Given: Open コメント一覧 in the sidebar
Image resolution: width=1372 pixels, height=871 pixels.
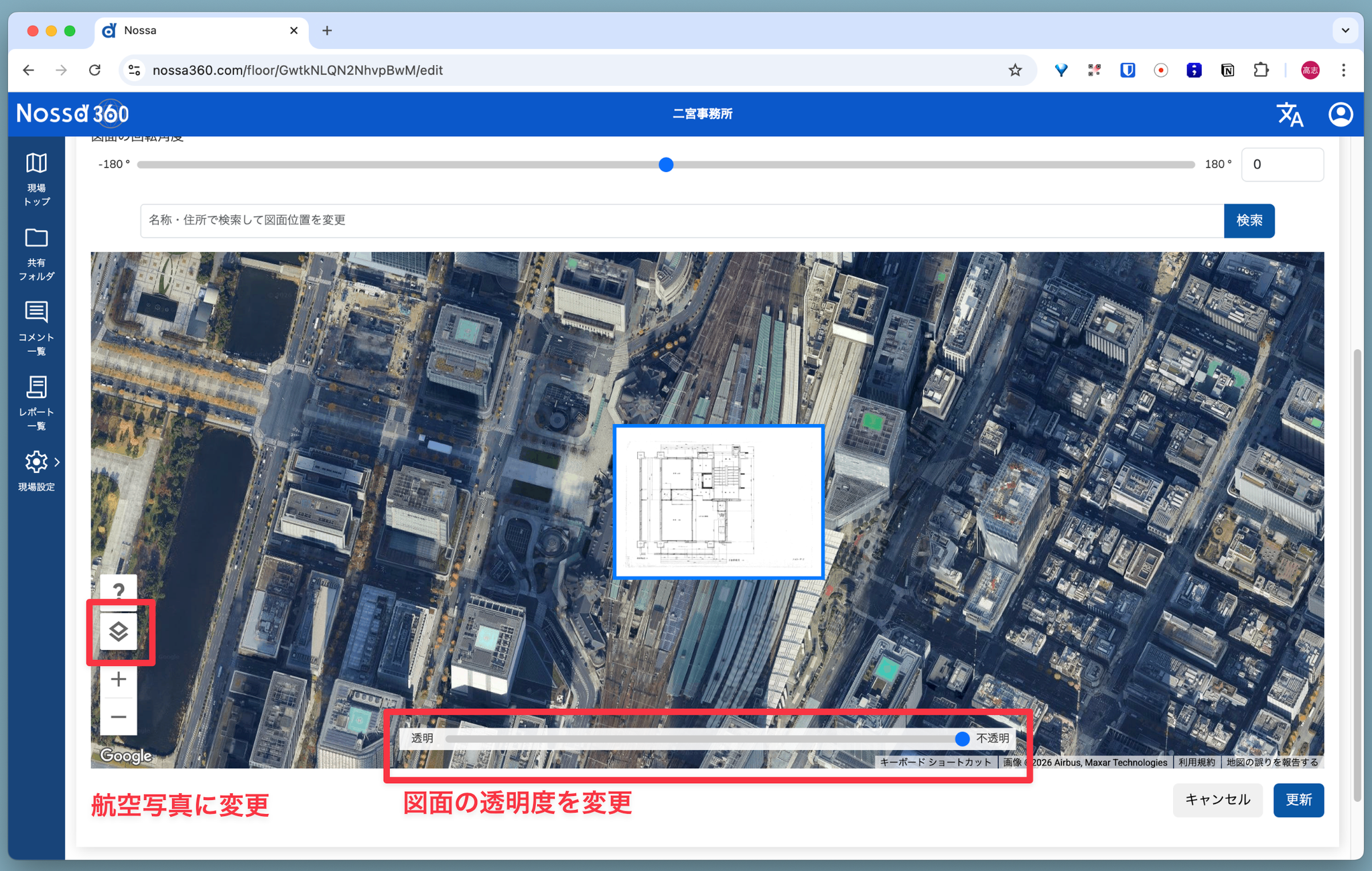Looking at the screenshot, I should tap(36, 328).
